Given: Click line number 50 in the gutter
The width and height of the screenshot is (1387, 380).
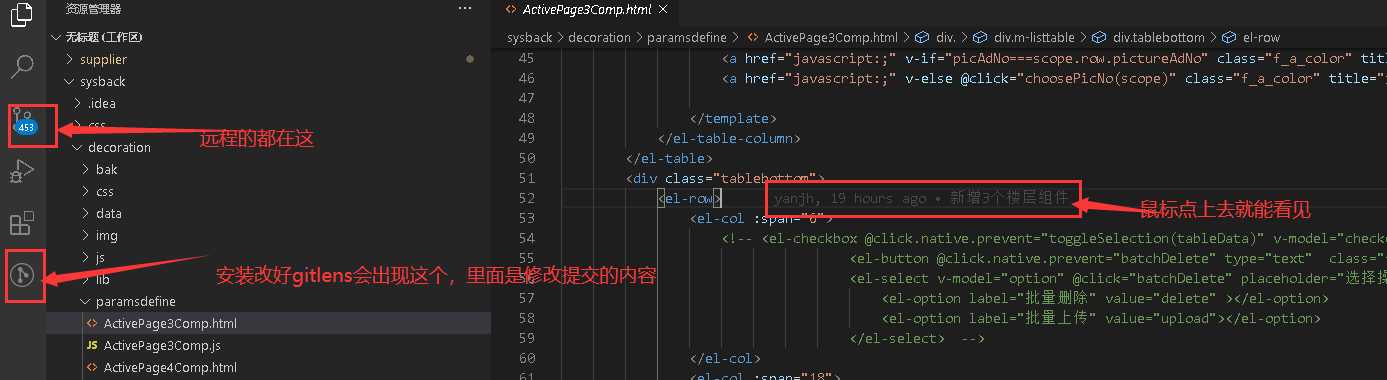Looking at the screenshot, I should point(527,158).
